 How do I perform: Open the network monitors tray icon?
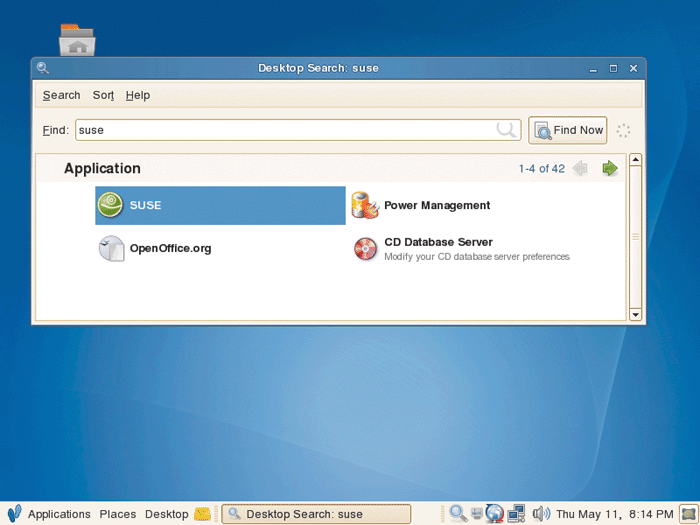click(517, 513)
